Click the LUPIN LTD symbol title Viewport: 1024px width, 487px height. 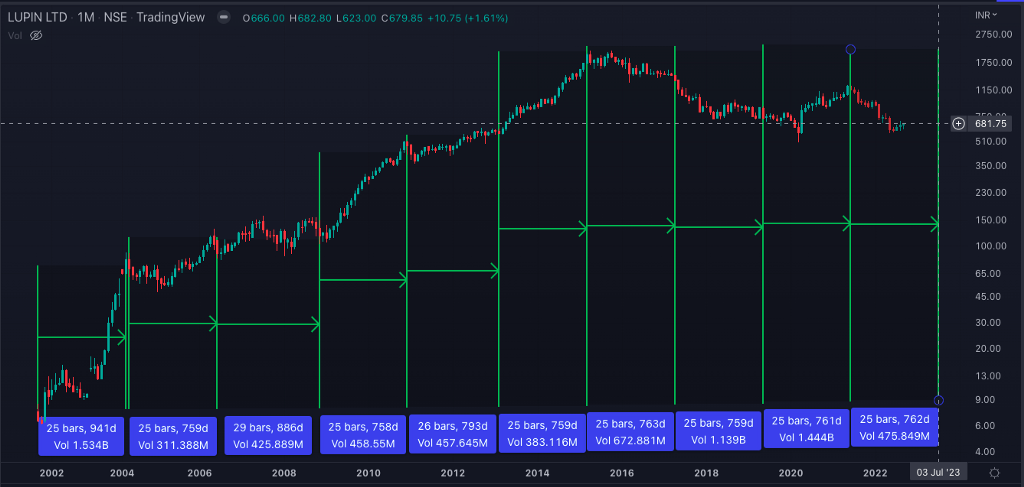point(37,18)
